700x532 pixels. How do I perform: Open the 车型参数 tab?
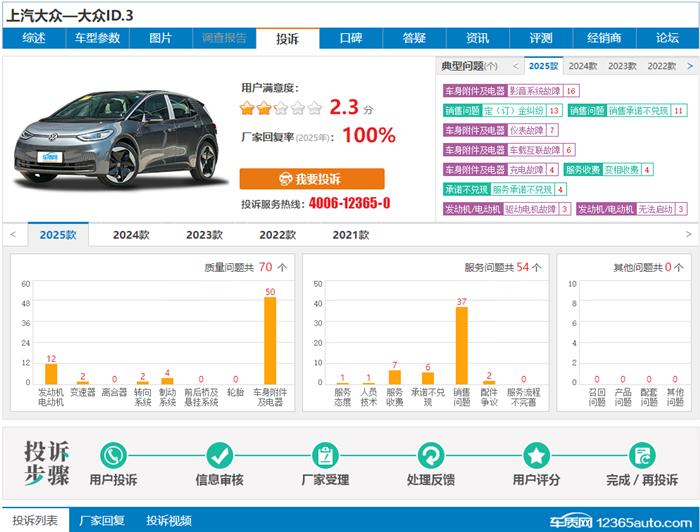tap(97, 38)
